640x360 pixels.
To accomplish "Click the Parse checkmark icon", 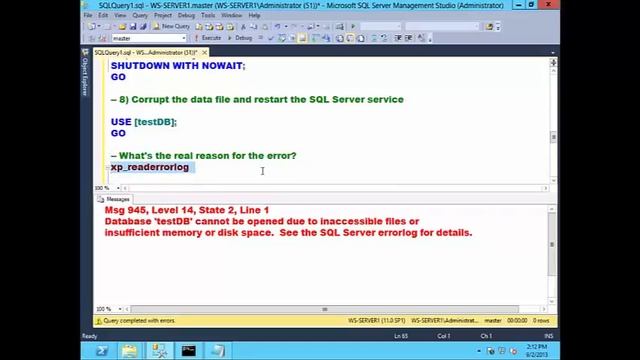I will click(271, 38).
